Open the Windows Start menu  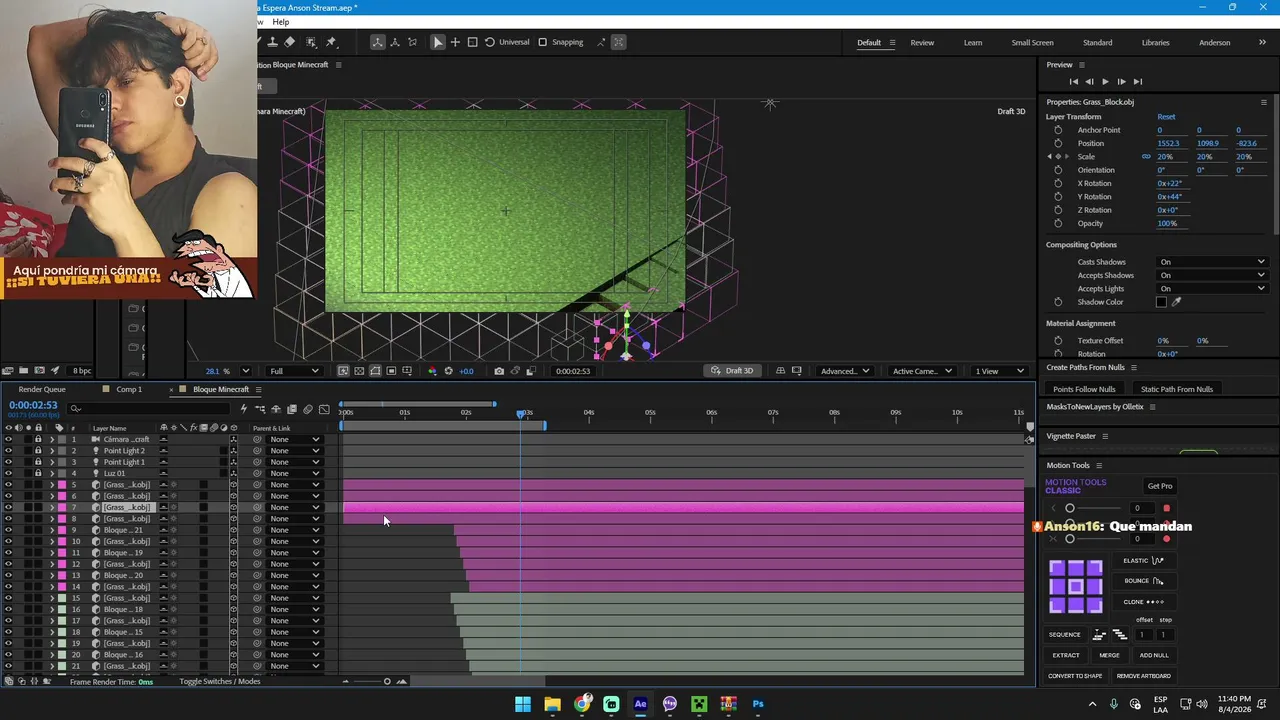[x=523, y=704]
